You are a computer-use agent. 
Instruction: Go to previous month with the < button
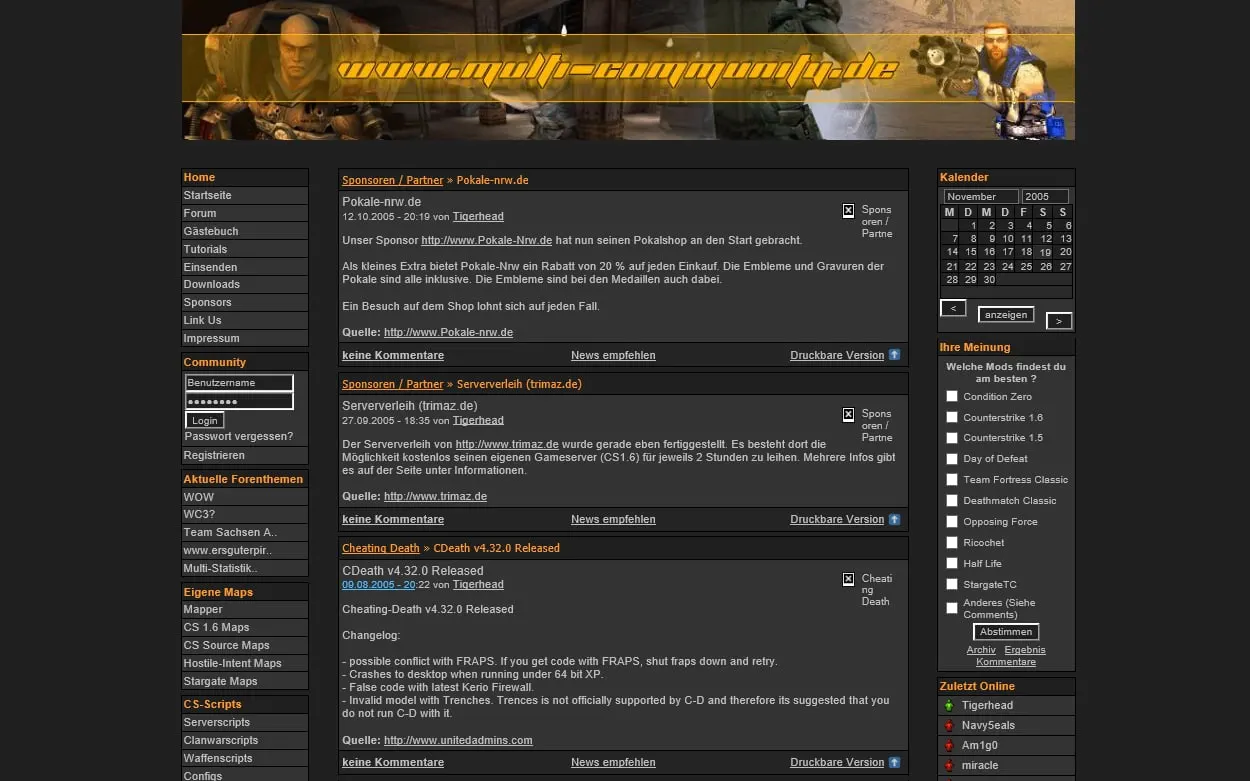(x=953, y=308)
